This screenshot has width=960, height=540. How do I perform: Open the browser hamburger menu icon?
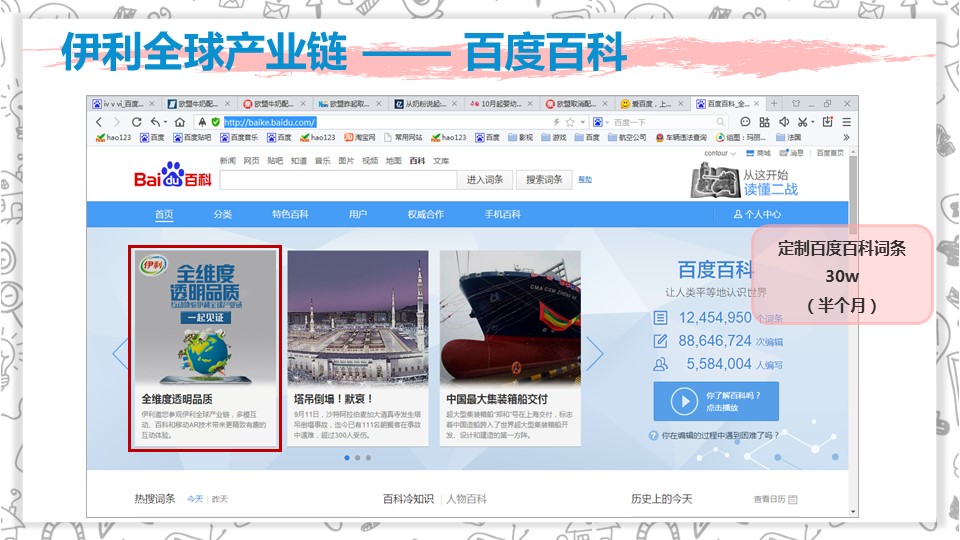pyautogui.click(x=845, y=122)
